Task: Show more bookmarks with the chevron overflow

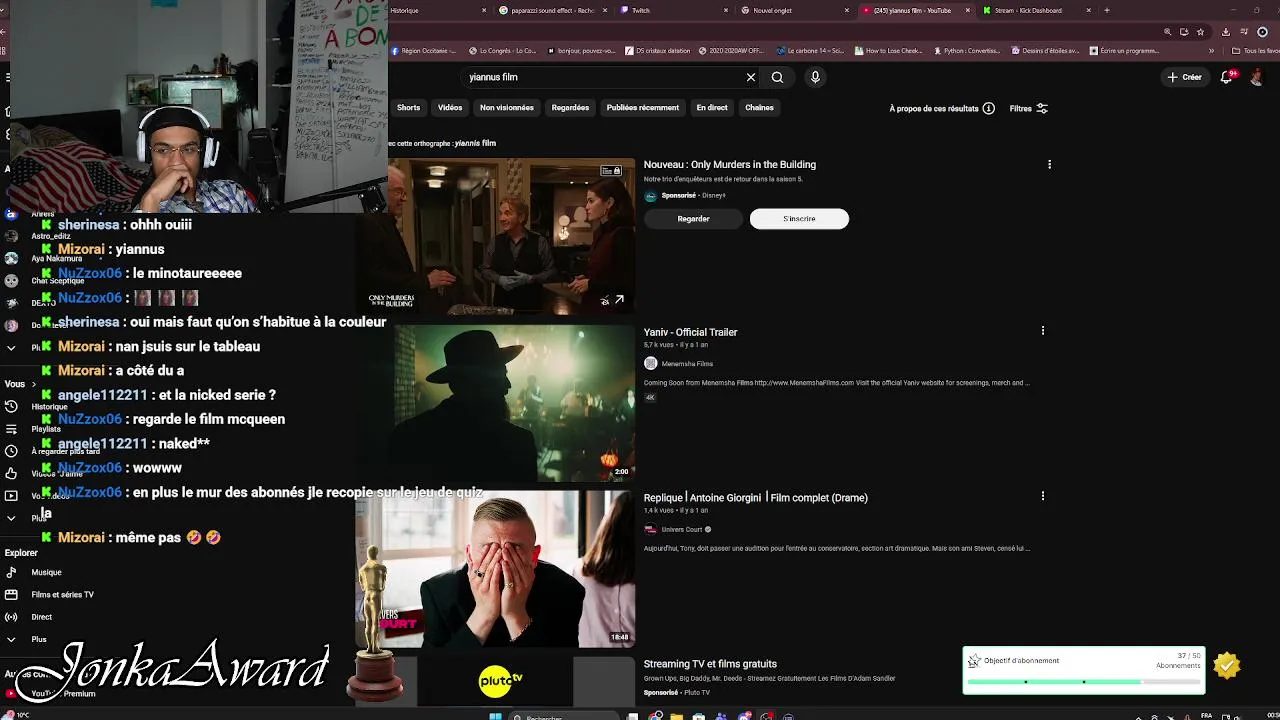Action: [1211, 51]
